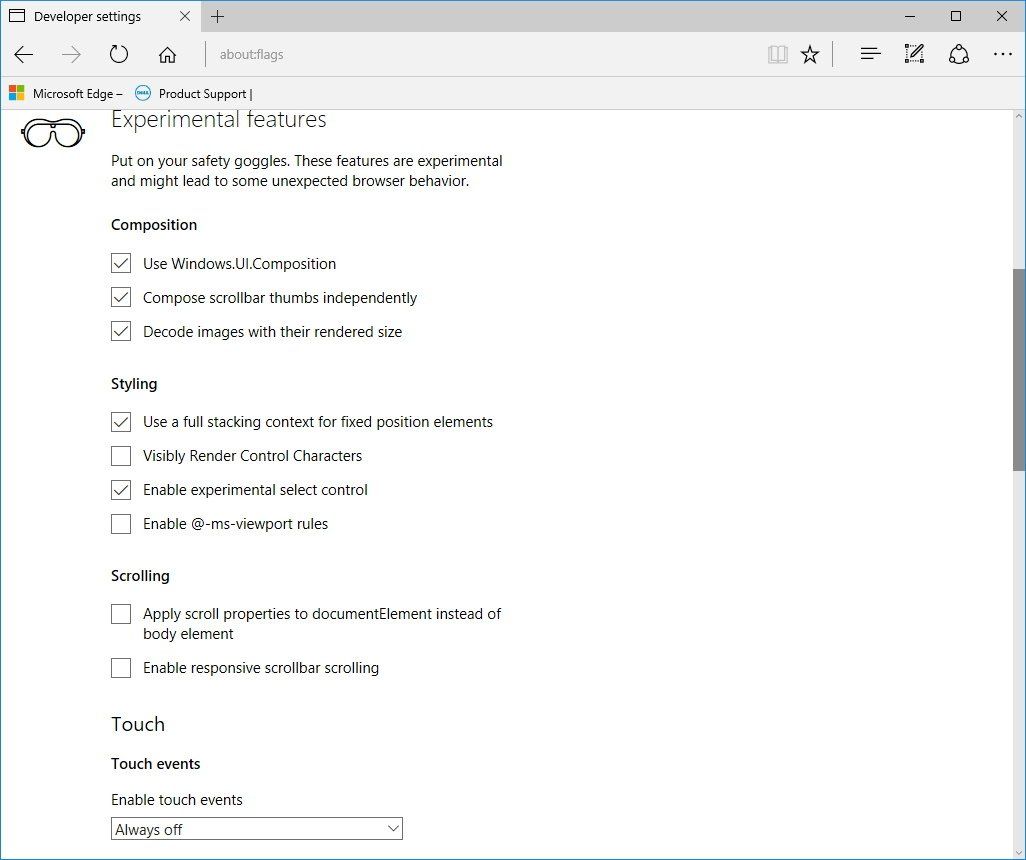Click the Back navigation arrow
The width and height of the screenshot is (1026, 860).
click(x=24, y=54)
